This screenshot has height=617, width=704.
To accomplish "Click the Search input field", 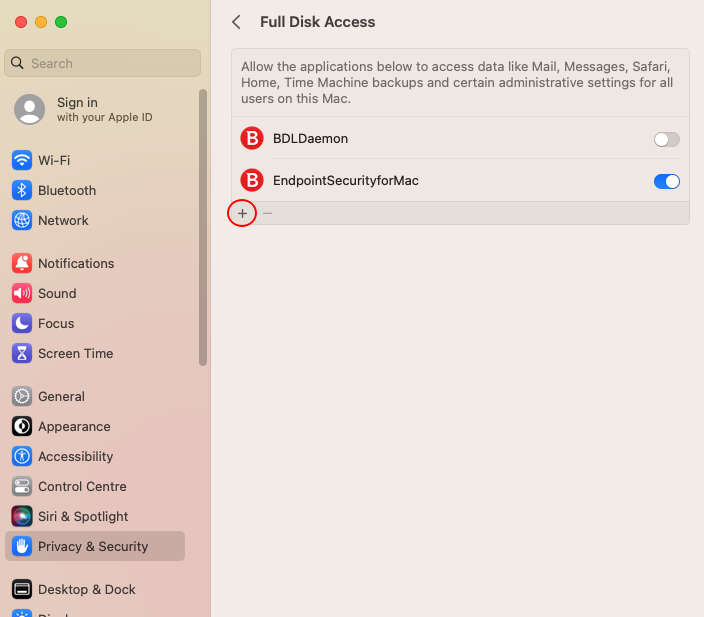I will (x=102, y=63).
